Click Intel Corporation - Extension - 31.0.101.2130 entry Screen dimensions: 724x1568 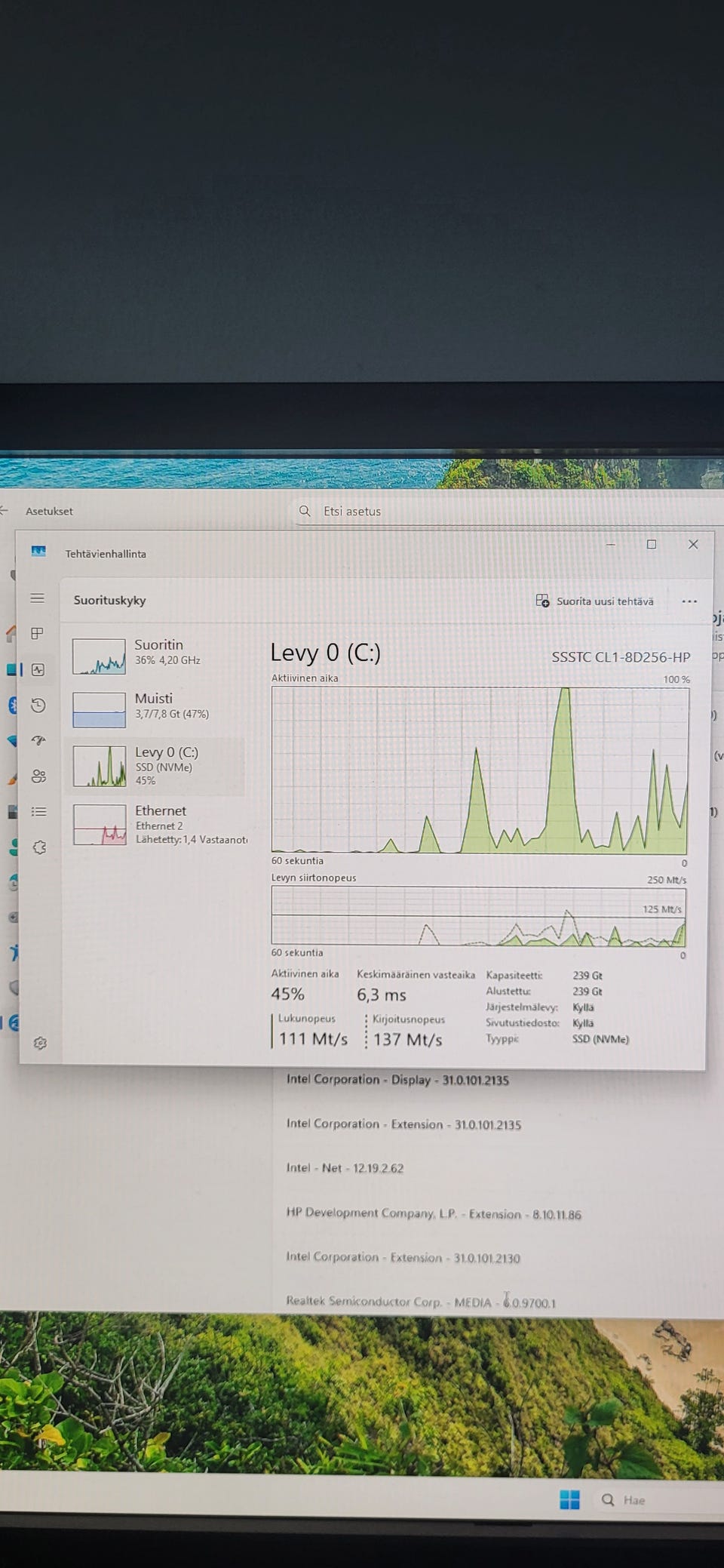point(403,1258)
